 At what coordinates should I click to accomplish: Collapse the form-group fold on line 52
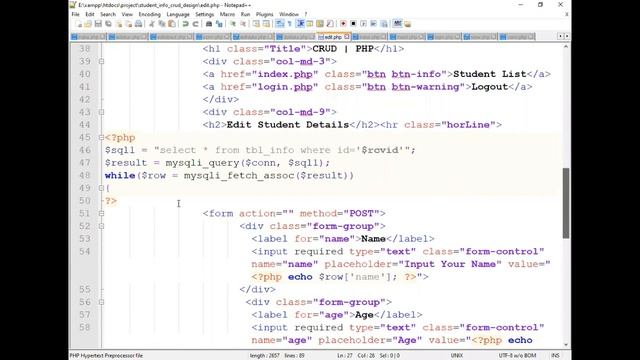[101, 226]
